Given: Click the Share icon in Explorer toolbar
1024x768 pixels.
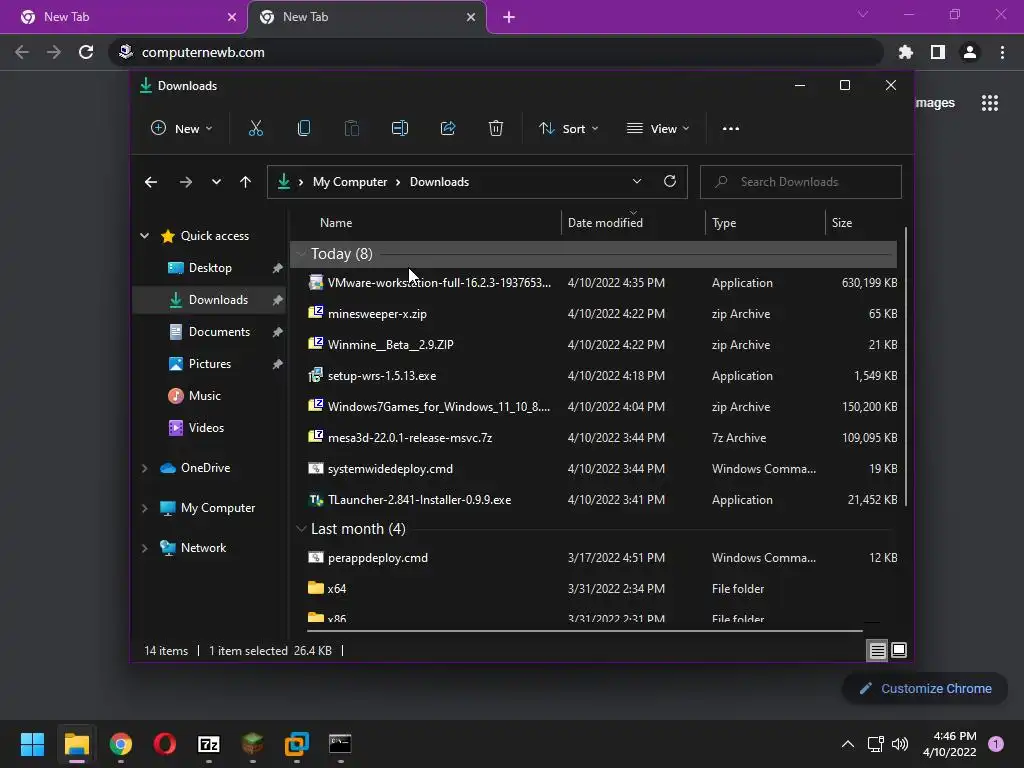Looking at the screenshot, I should [448, 129].
